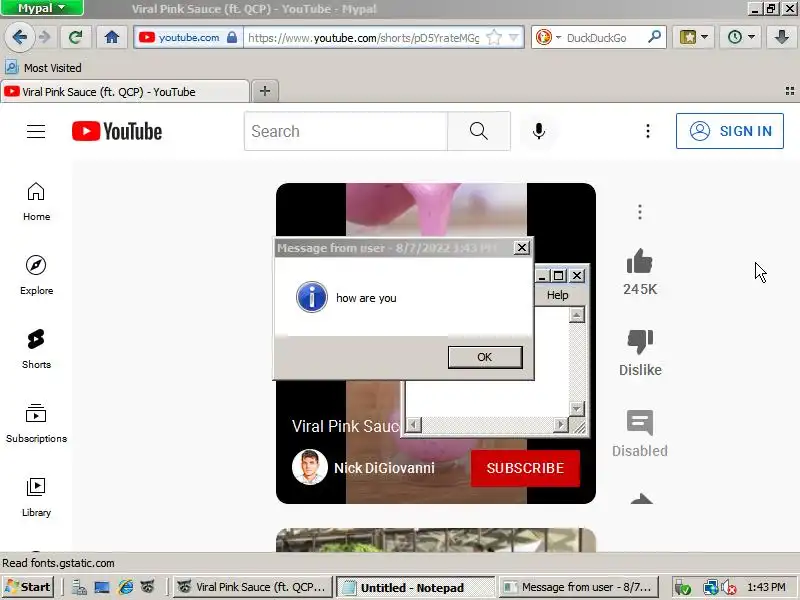Click the Disabled comments icon
800x600 pixels.
640,423
